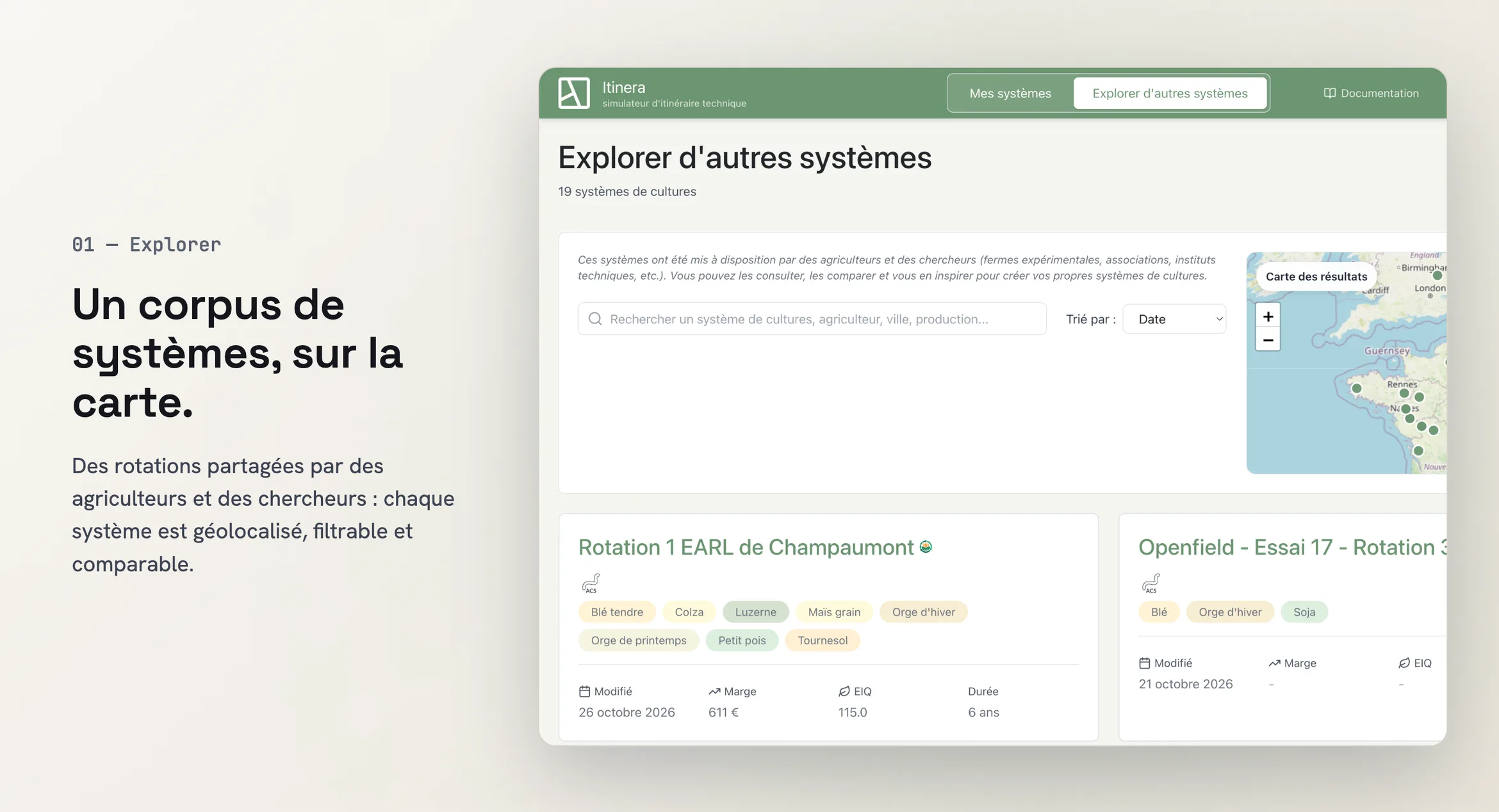Click the search magnifier icon
The height and width of the screenshot is (812, 1499).
click(595, 319)
